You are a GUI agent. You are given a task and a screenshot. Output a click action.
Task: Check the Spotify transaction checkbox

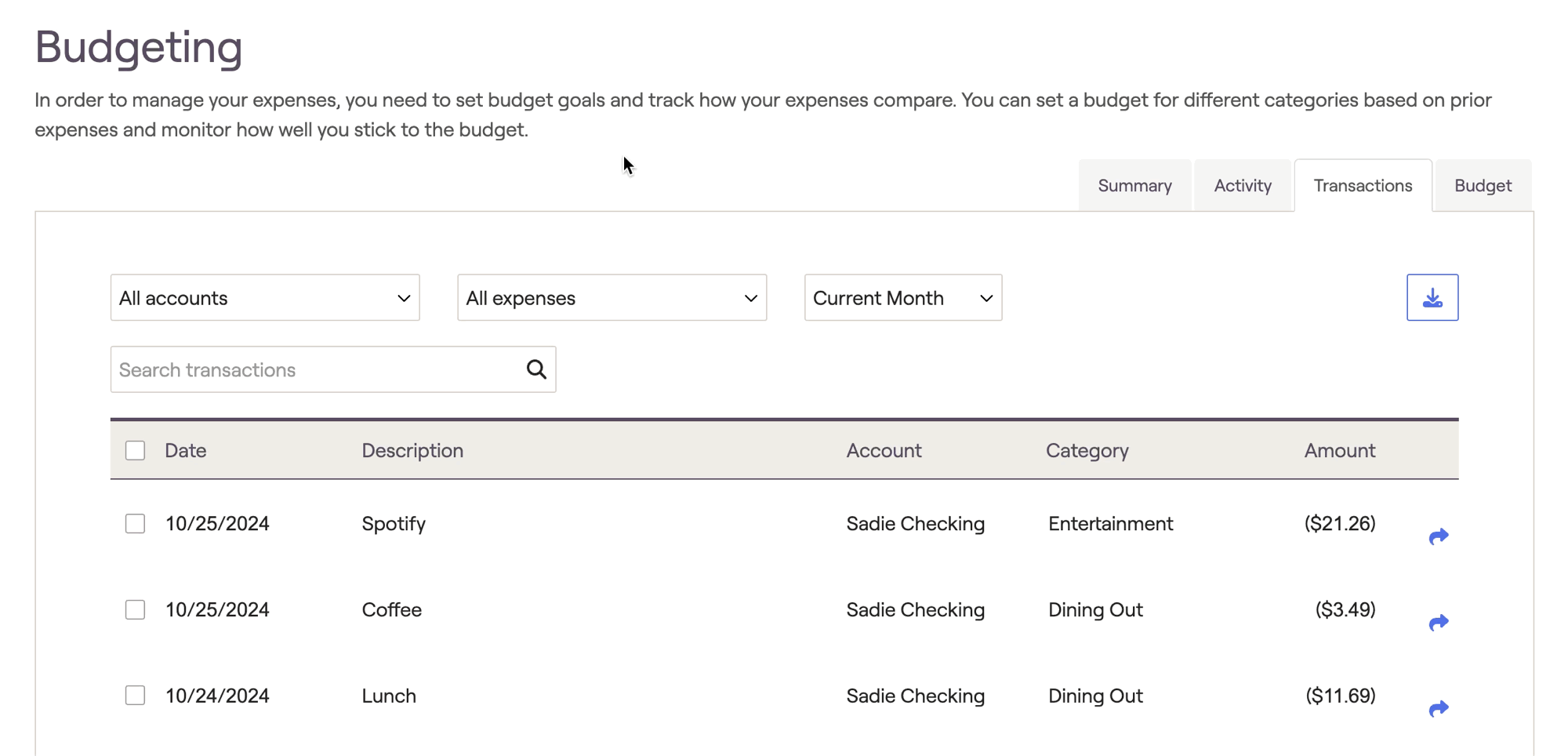point(135,523)
